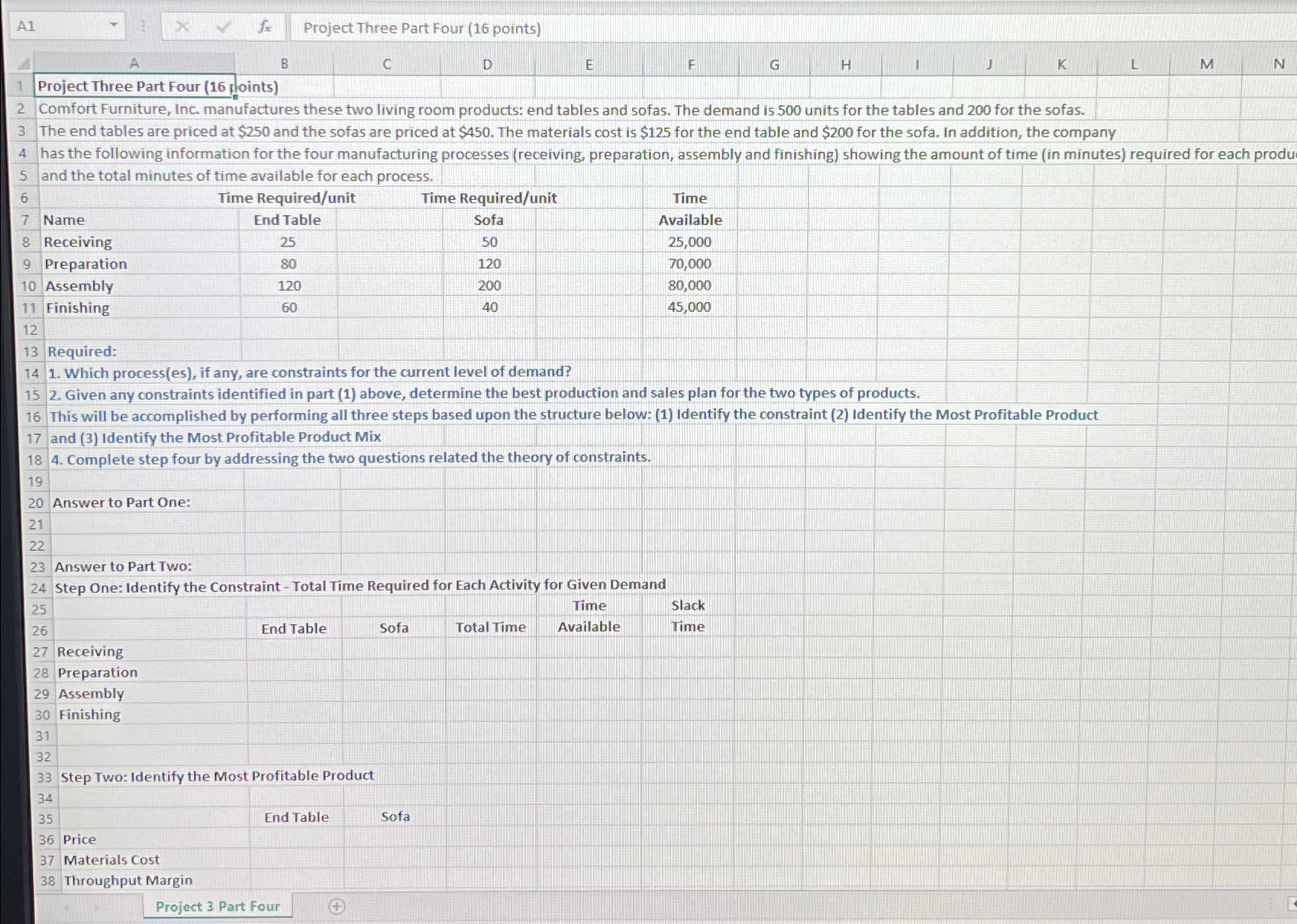Select 'Step Two: Identify the Most Profitable Product'
This screenshot has height=924, width=1297.
click(218, 776)
